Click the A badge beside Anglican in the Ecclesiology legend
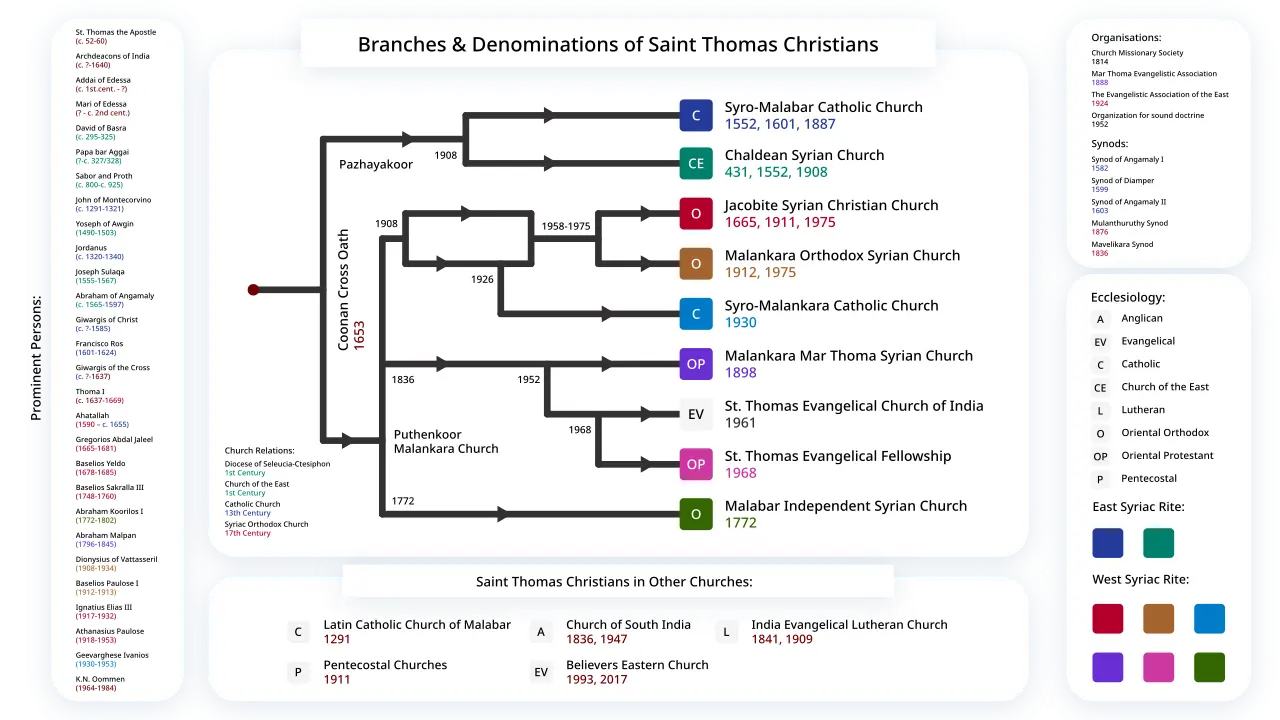Image resolution: width=1280 pixels, height=720 pixels. (1101, 319)
